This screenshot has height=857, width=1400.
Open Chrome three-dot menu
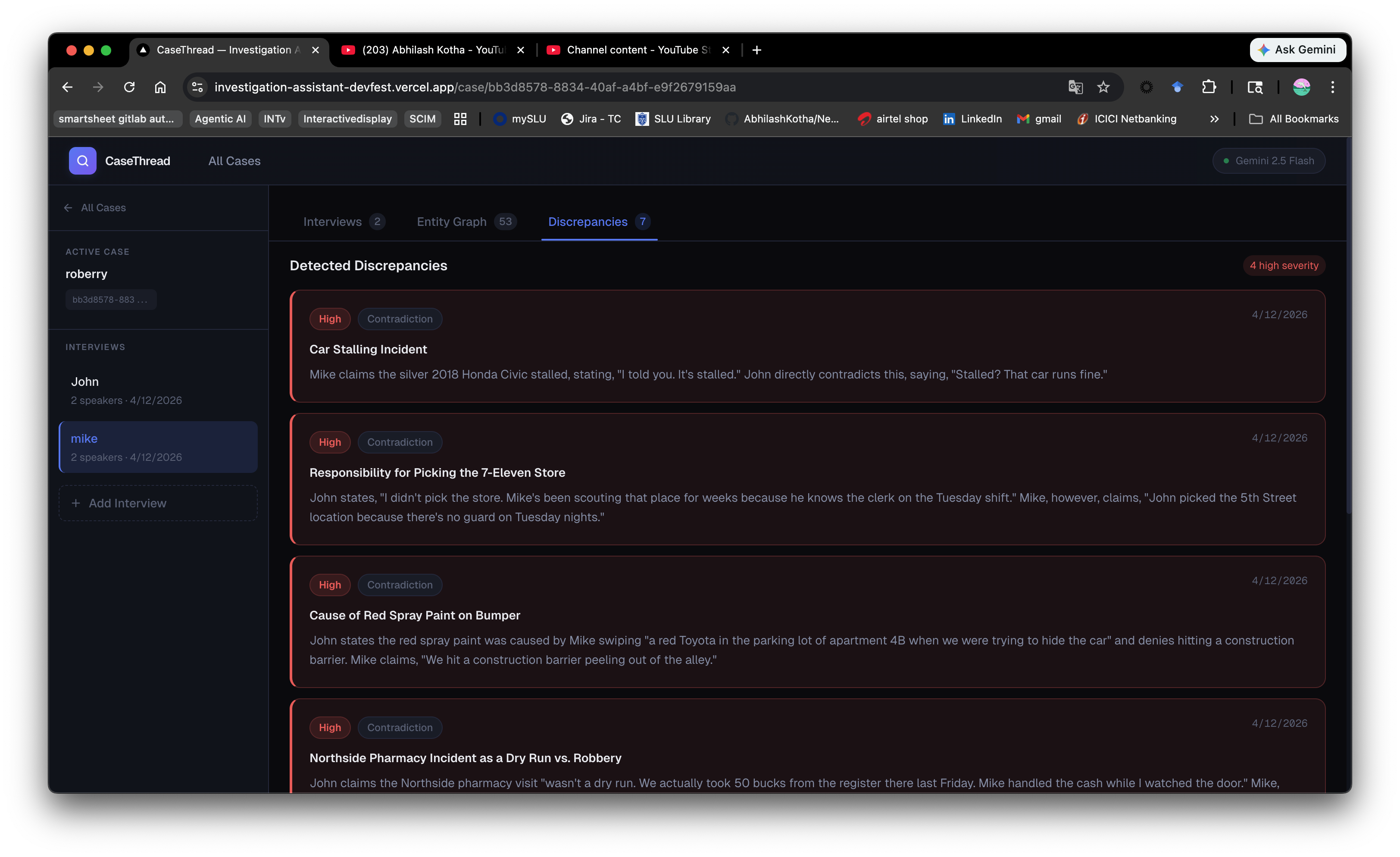tap(1332, 87)
